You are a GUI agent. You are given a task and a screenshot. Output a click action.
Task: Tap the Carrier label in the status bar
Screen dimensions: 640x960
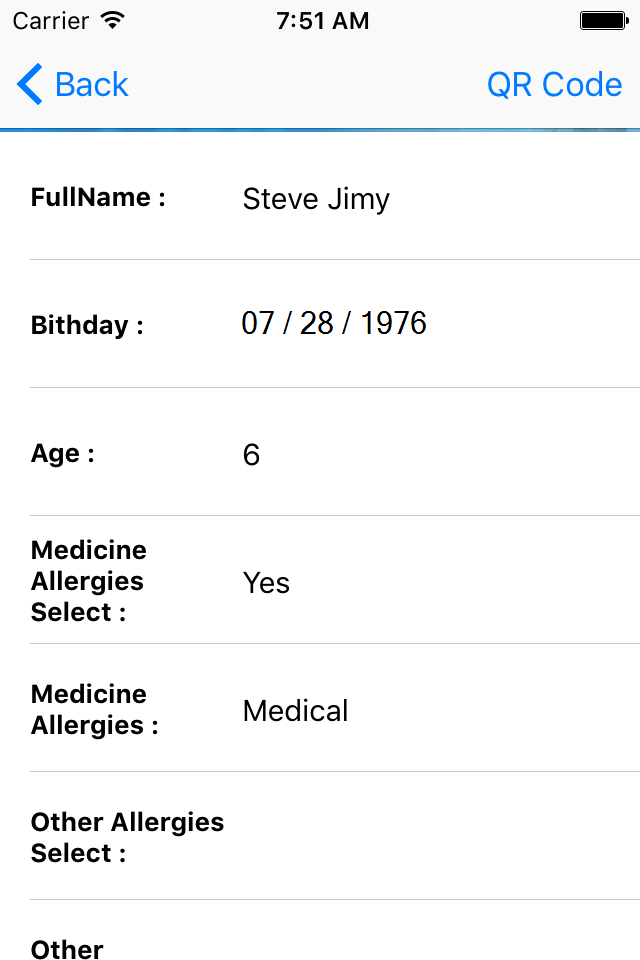pos(49,20)
